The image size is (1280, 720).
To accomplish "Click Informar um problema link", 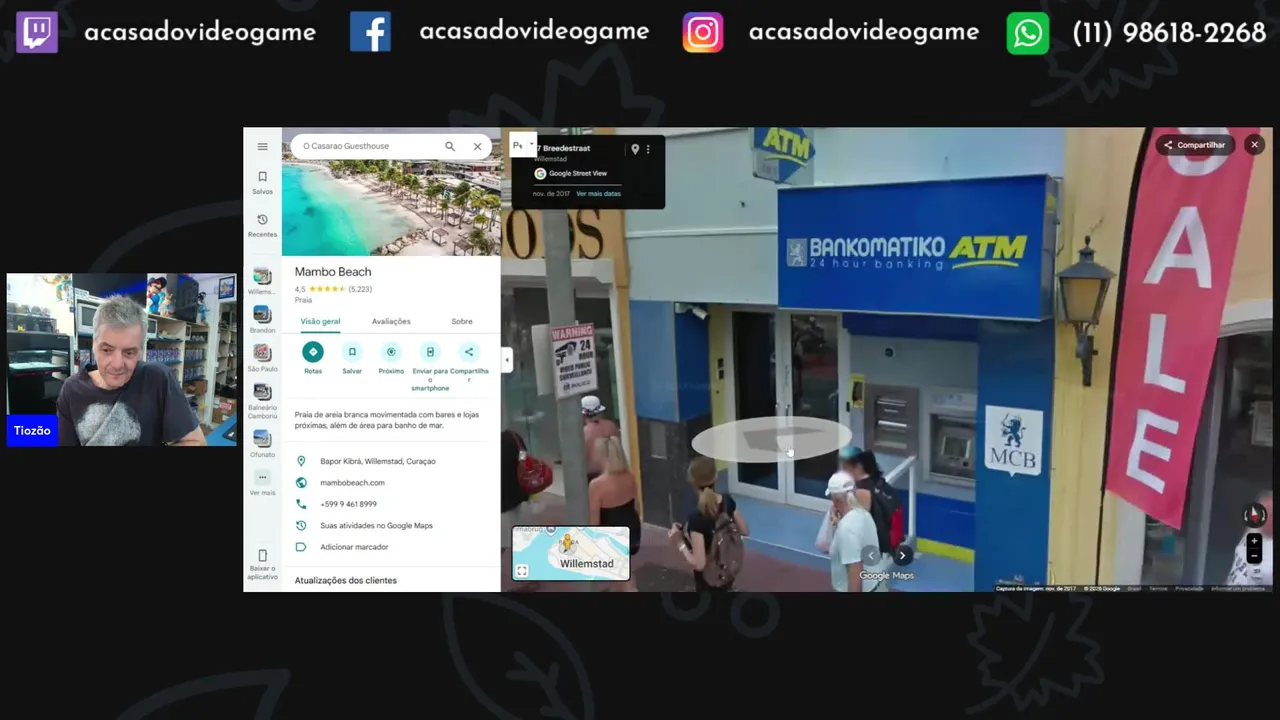I will click(x=1238, y=588).
